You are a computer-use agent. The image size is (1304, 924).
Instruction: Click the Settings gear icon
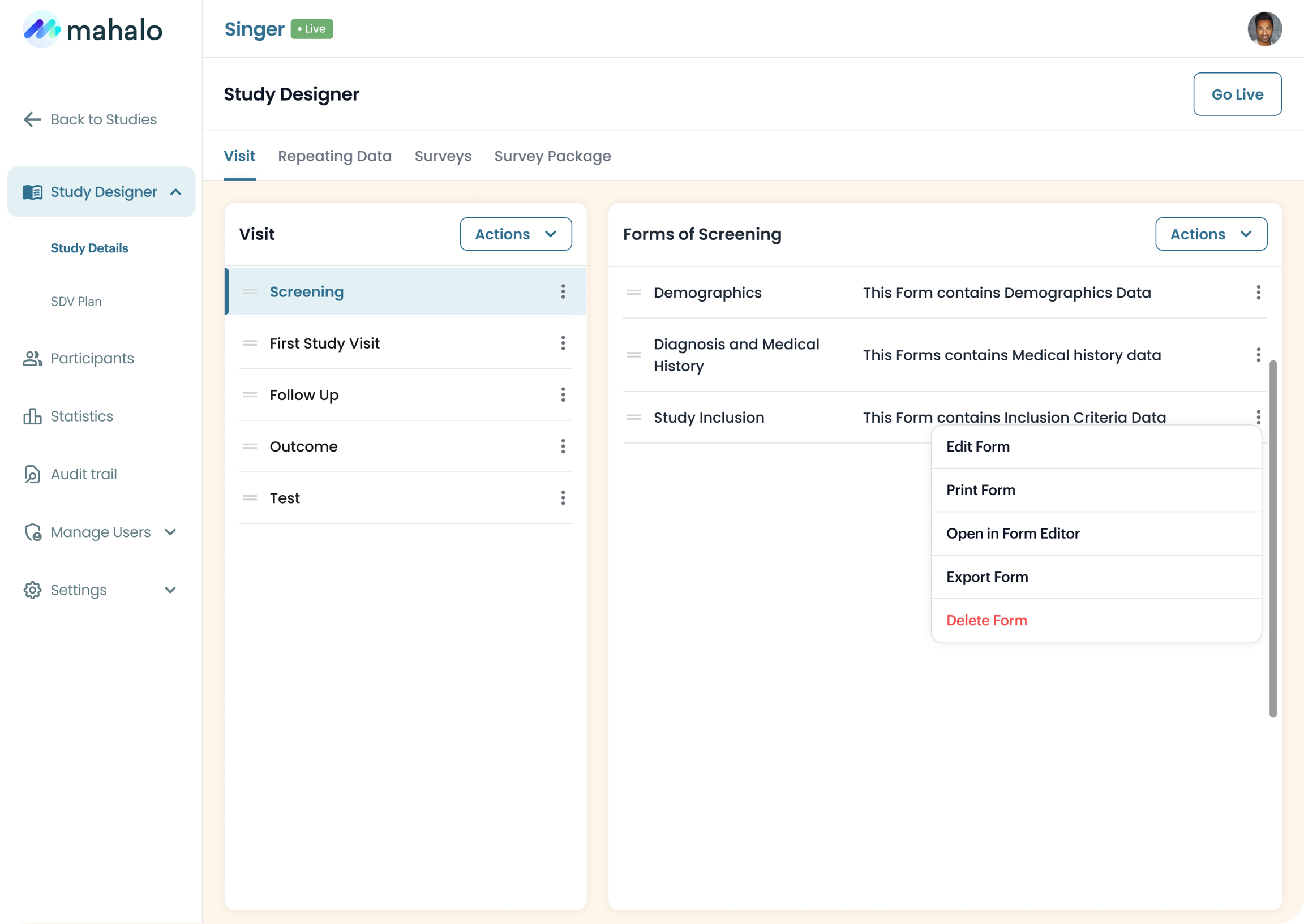tap(32, 590)
